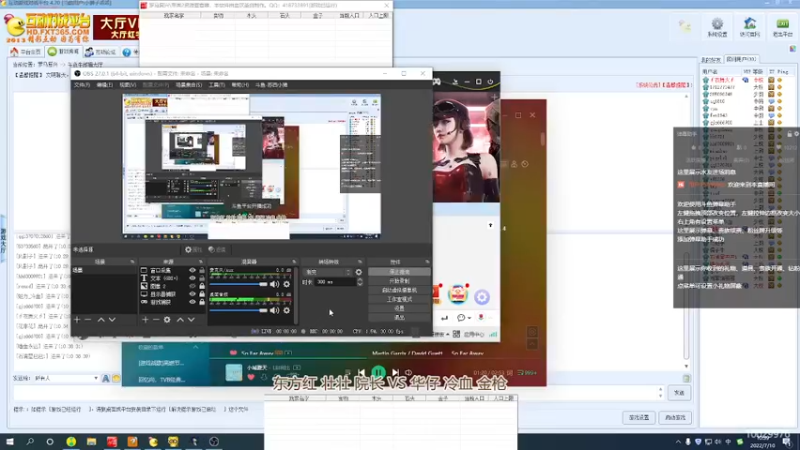Switch to My Friends tab in user list
Screen dimensions: 800x450
711,60
